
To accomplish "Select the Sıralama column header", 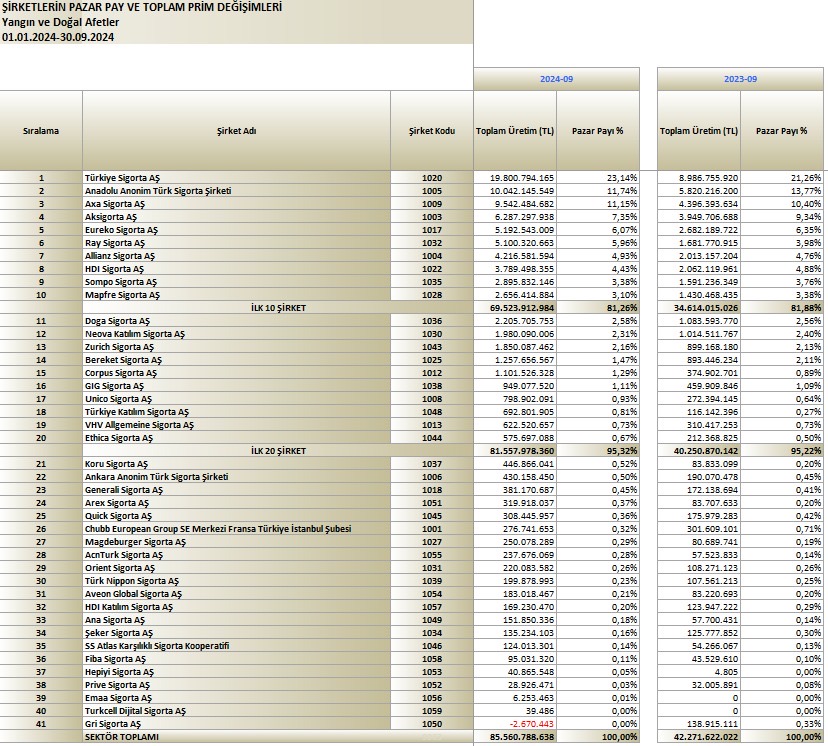I will click(41, 131).
